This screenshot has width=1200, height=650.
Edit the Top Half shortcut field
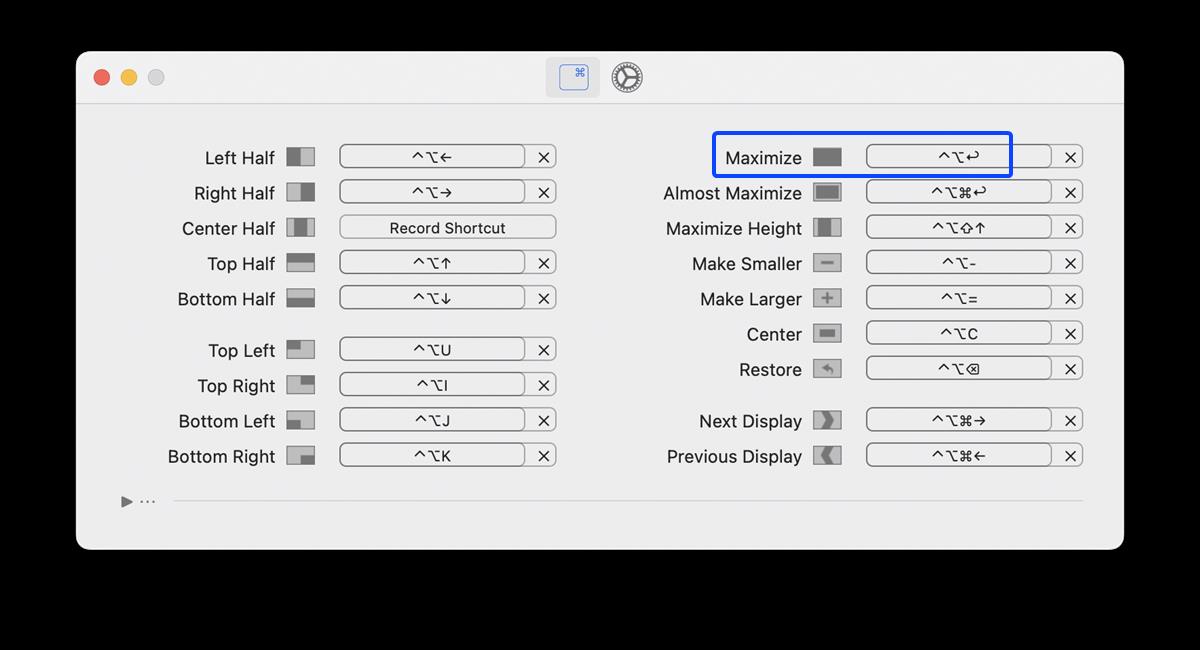pyautogui.click(x=432, y=263)
